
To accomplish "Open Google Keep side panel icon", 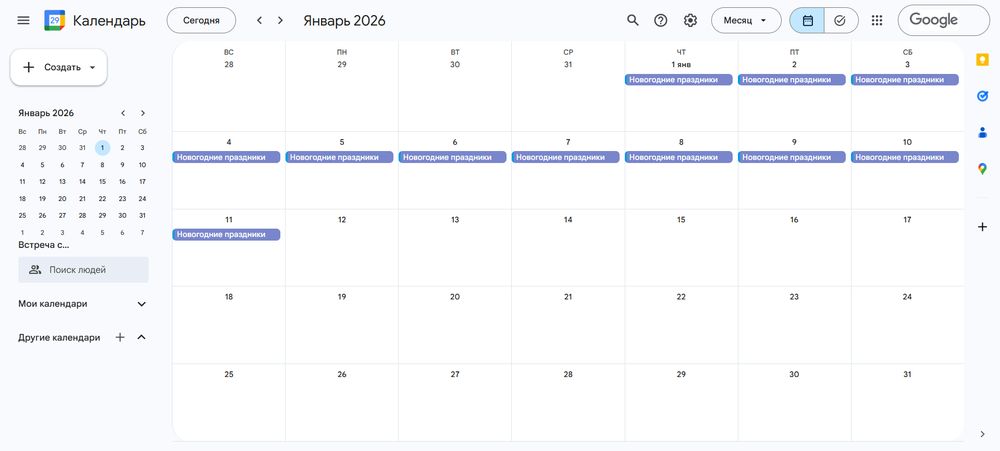I will 982,60.
